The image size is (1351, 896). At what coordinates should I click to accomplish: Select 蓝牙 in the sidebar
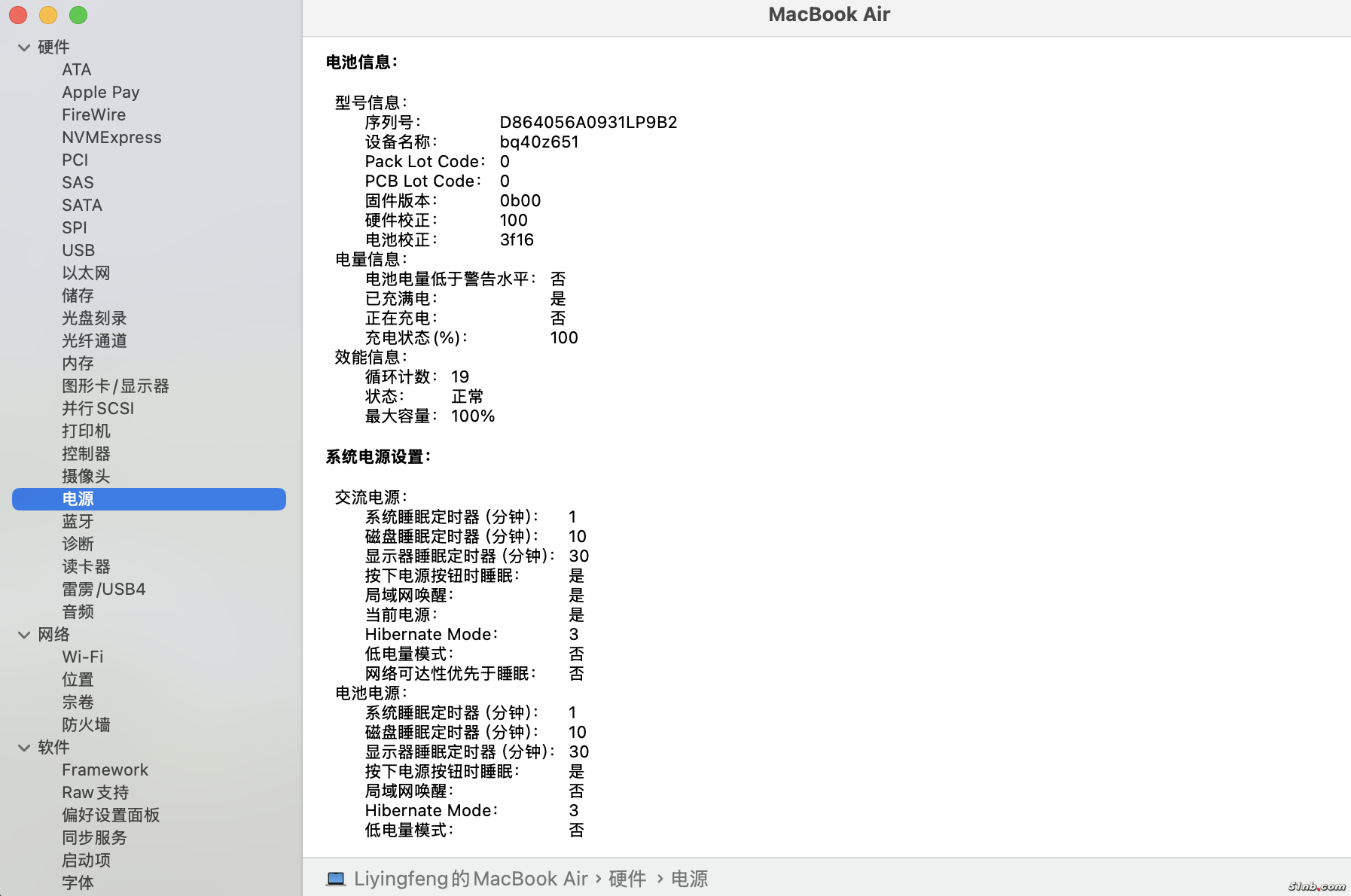point(78,521)
